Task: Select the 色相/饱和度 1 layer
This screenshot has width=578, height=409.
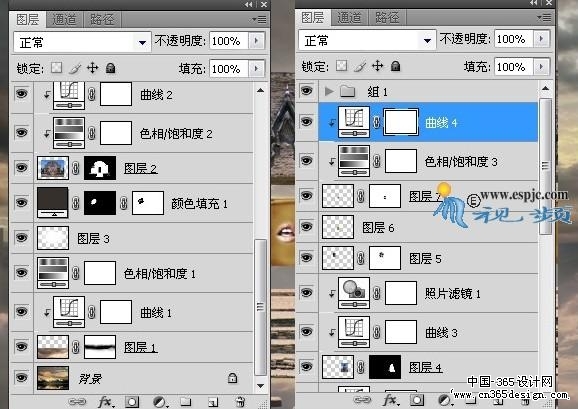Action: [144, 274]
